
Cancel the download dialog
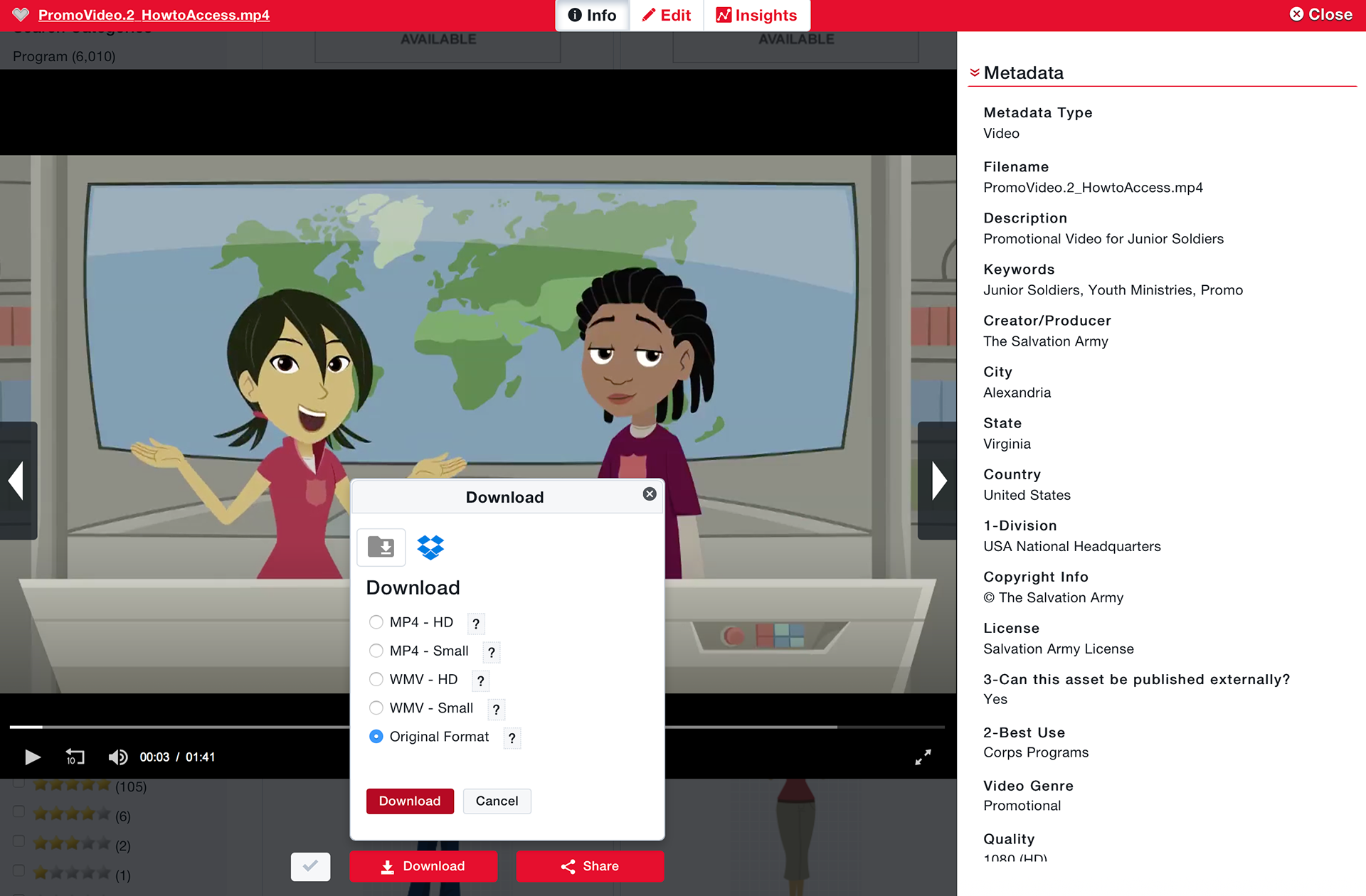click(497, 801)
